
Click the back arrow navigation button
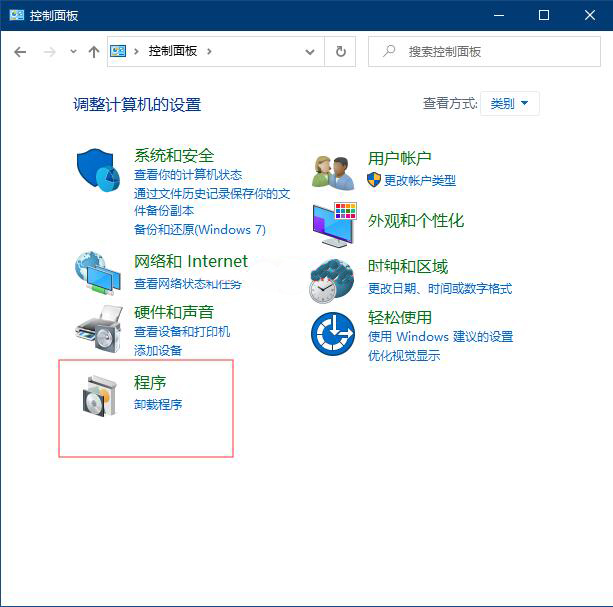point(20,52)
